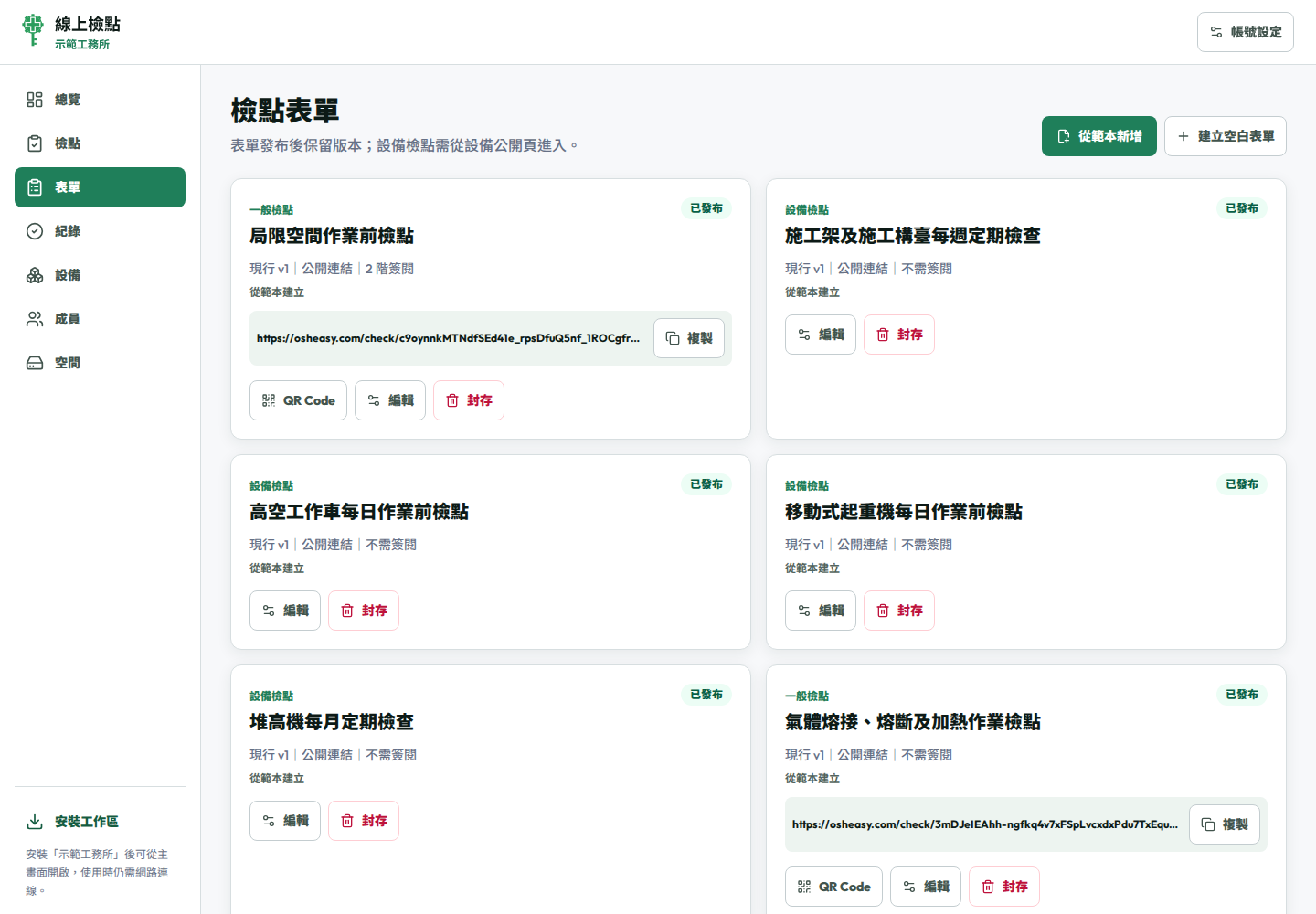Edit 施工架及施工構臺每週定期檢查 form
Image resolution: width=1316 pixels, height=914 pixels.
821,335
